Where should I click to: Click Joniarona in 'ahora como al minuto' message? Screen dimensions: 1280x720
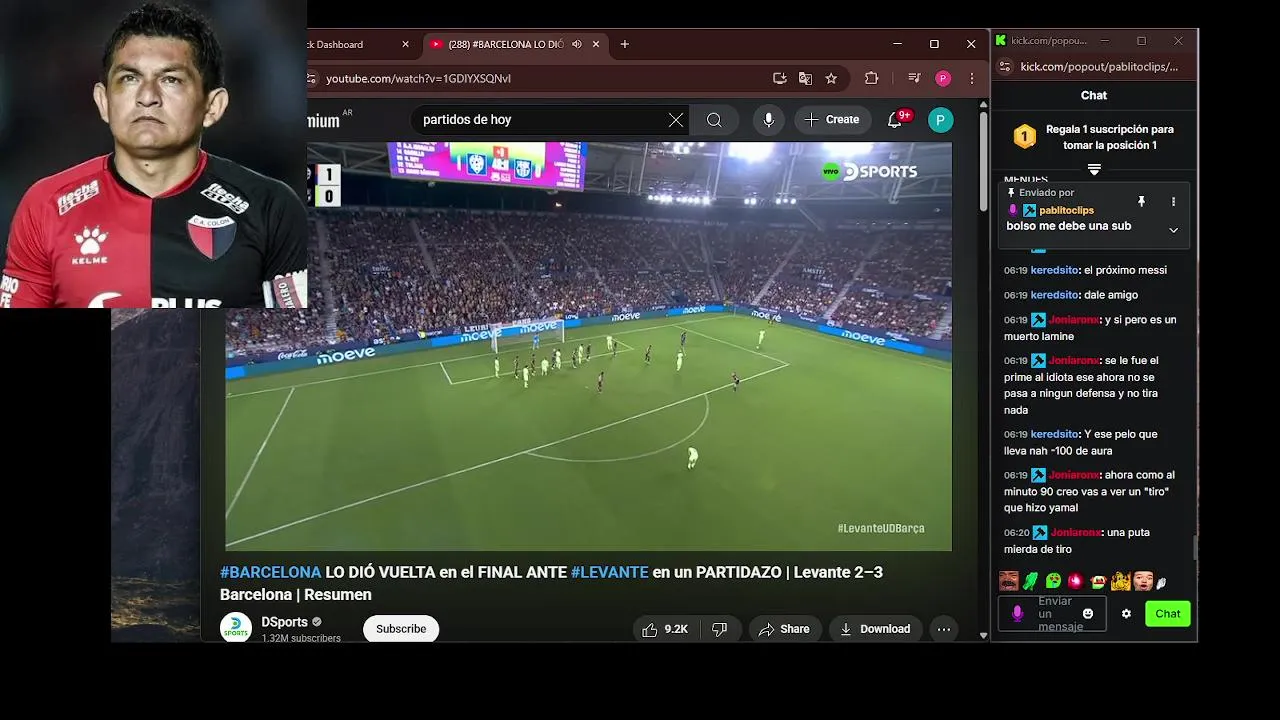coord(1074,475)
